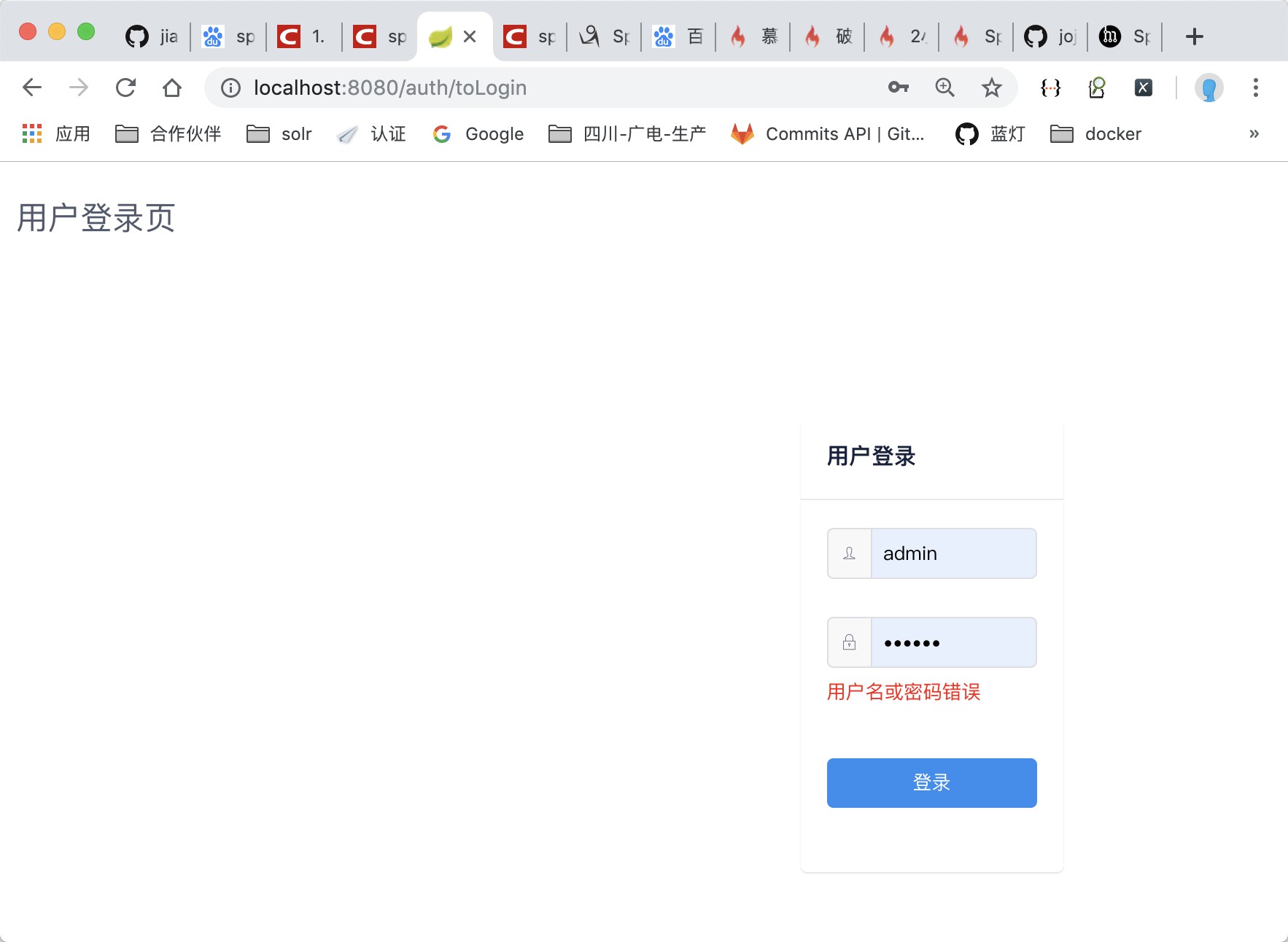Click the admin username input field
Image resolution: width=1288 pixels, height=942 pixels.
(x=953, y=553)
